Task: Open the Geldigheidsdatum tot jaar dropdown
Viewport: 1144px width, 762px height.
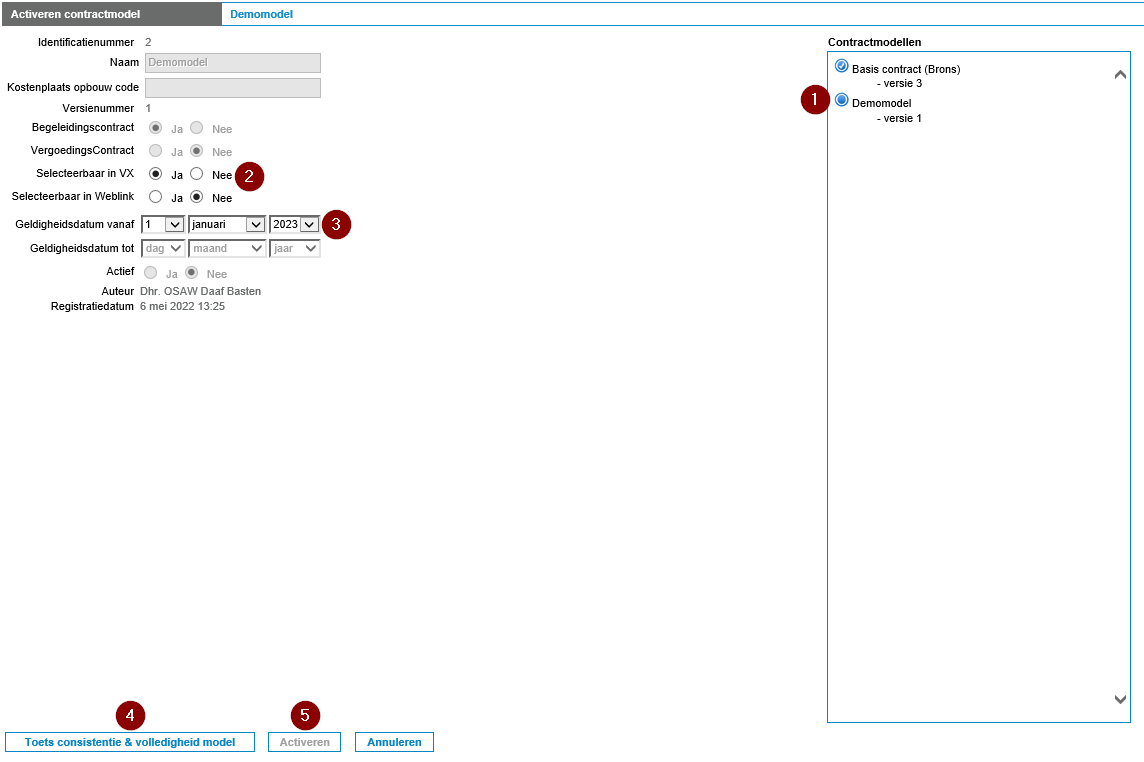Action: coord(295,248)
